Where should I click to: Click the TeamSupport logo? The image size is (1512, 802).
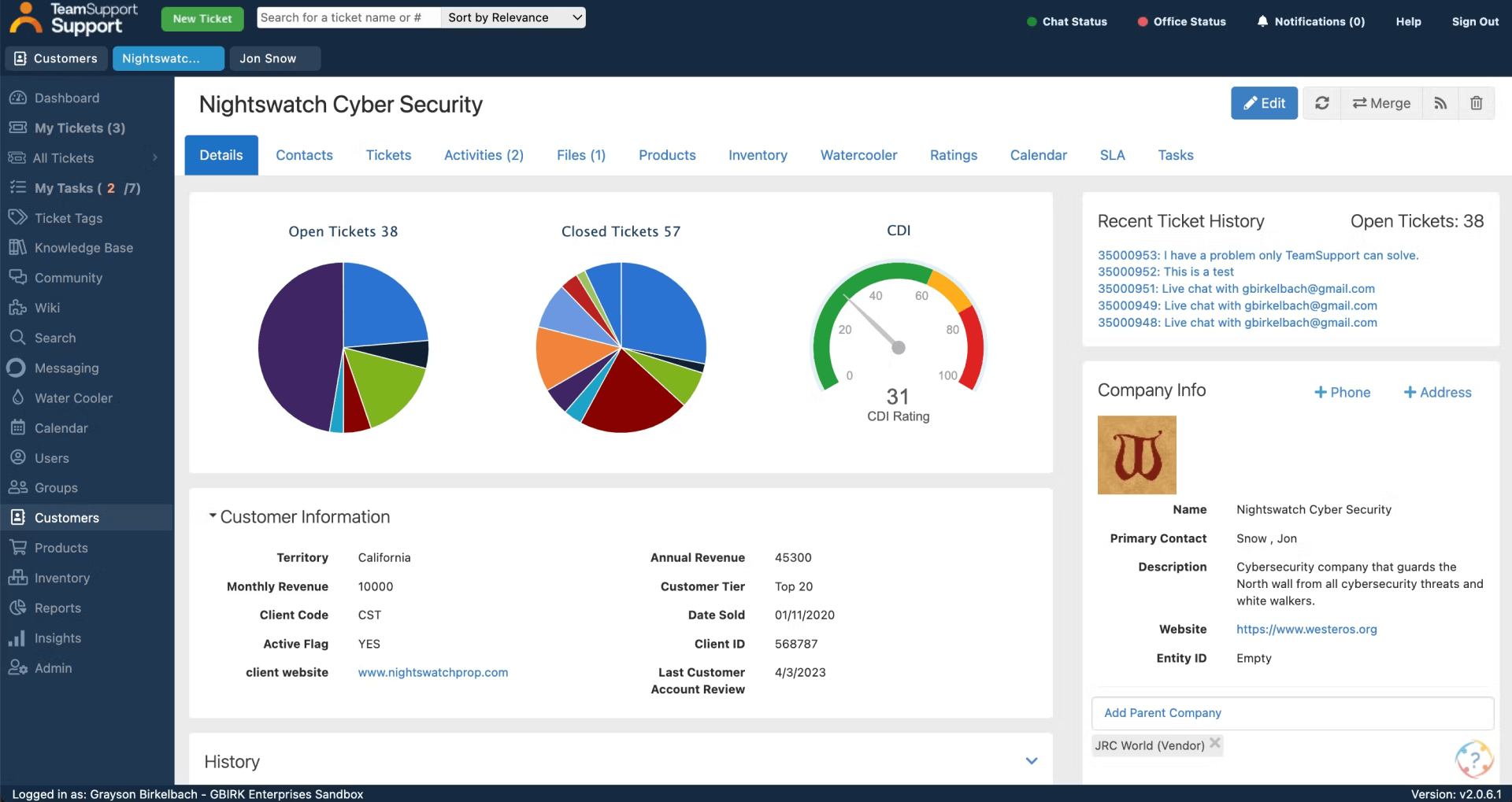pyautogui.click(x=74, y=18)
